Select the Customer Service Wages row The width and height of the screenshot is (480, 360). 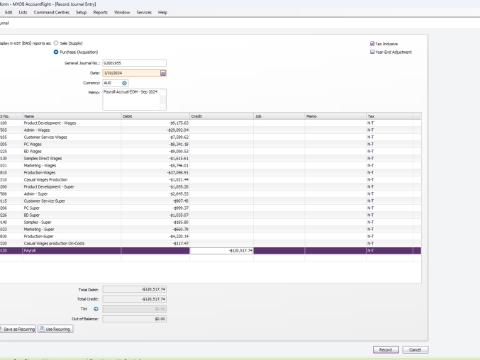[210, 137]
